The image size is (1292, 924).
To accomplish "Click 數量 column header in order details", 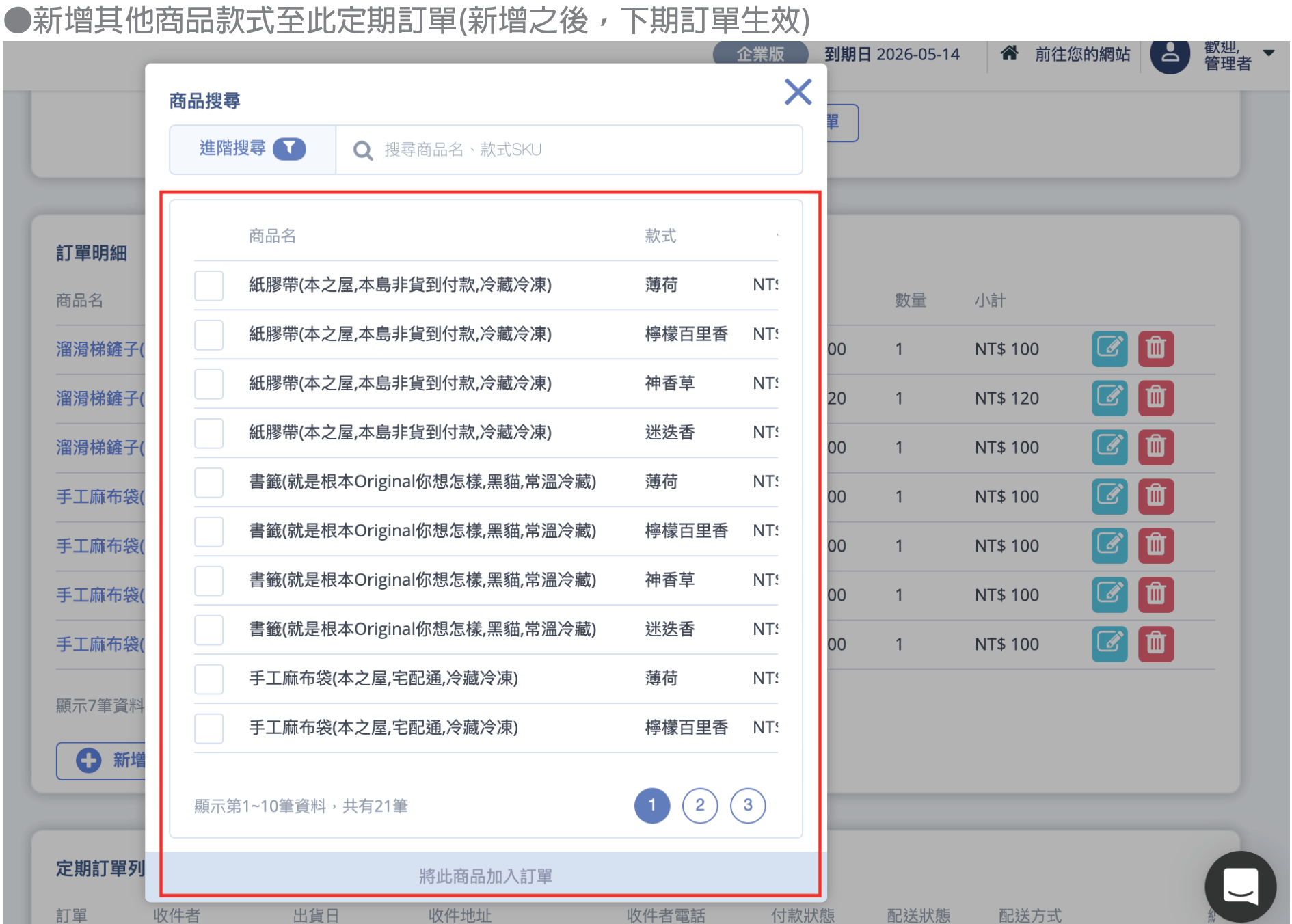I will click(x=911, y=300).
